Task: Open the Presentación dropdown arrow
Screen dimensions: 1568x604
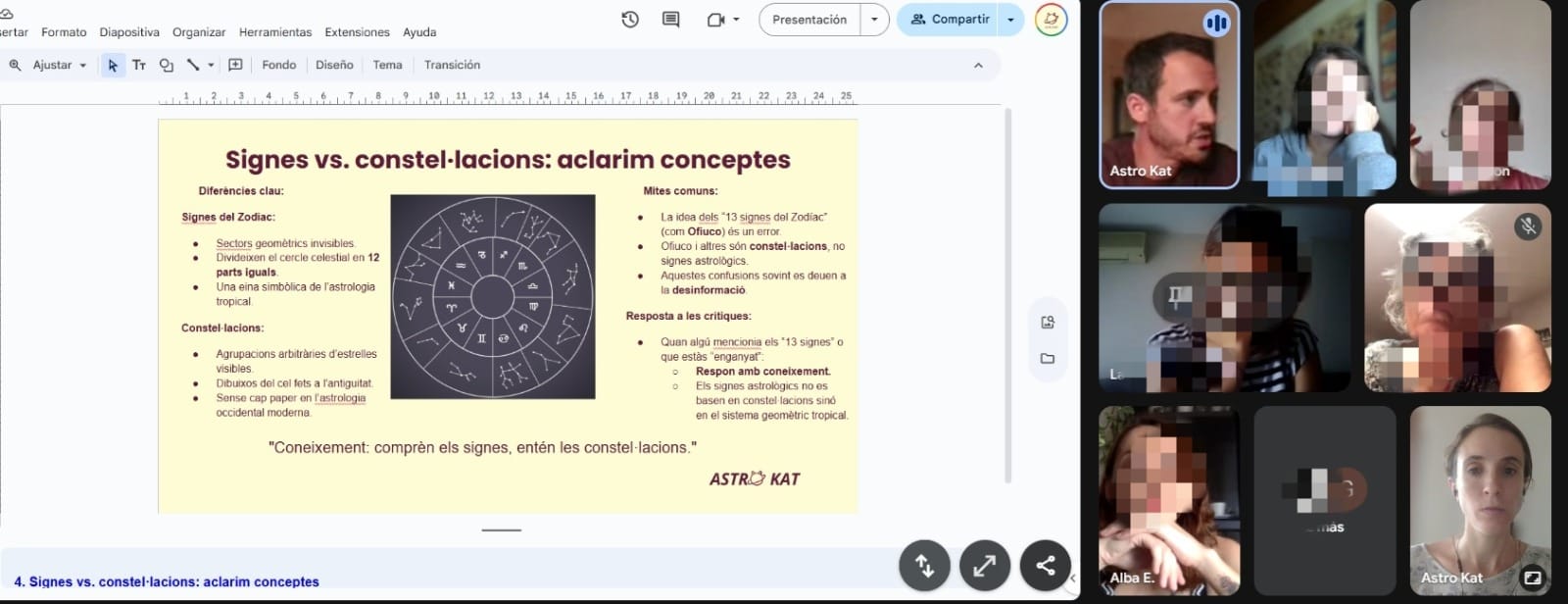Action: click(874, 20)
